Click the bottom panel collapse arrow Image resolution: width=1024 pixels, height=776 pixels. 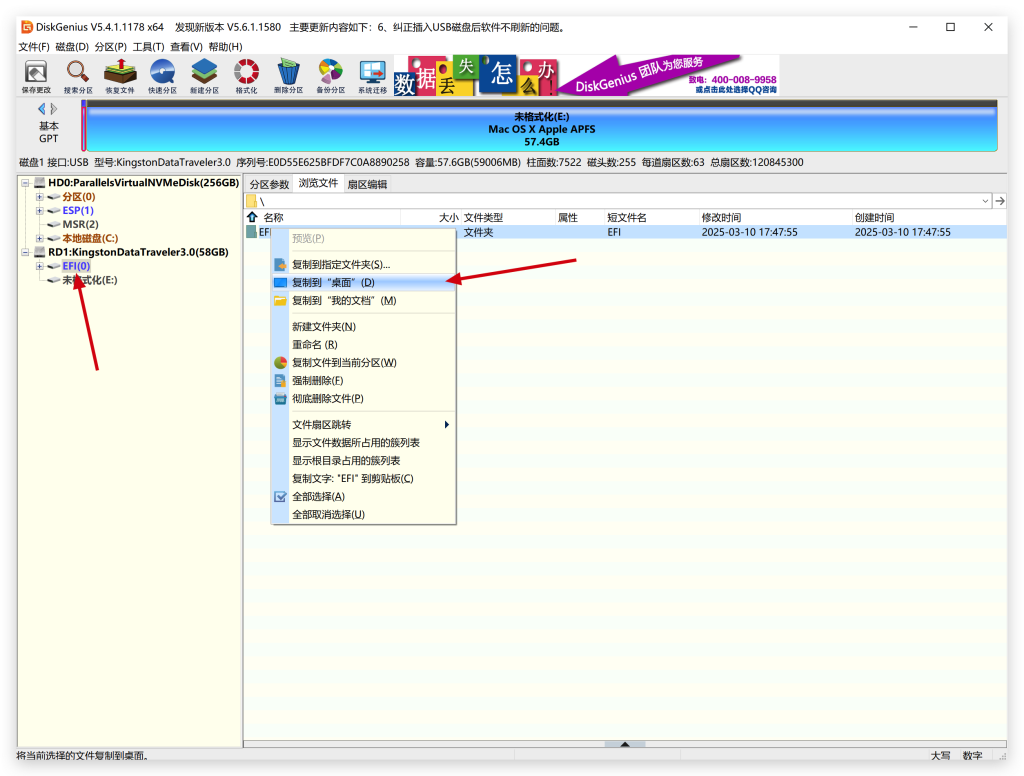(625, 744)
